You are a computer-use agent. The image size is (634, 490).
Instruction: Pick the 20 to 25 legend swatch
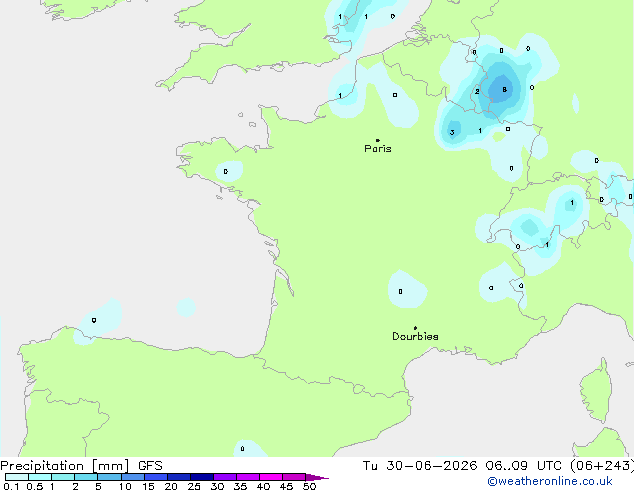pos(179,477)
